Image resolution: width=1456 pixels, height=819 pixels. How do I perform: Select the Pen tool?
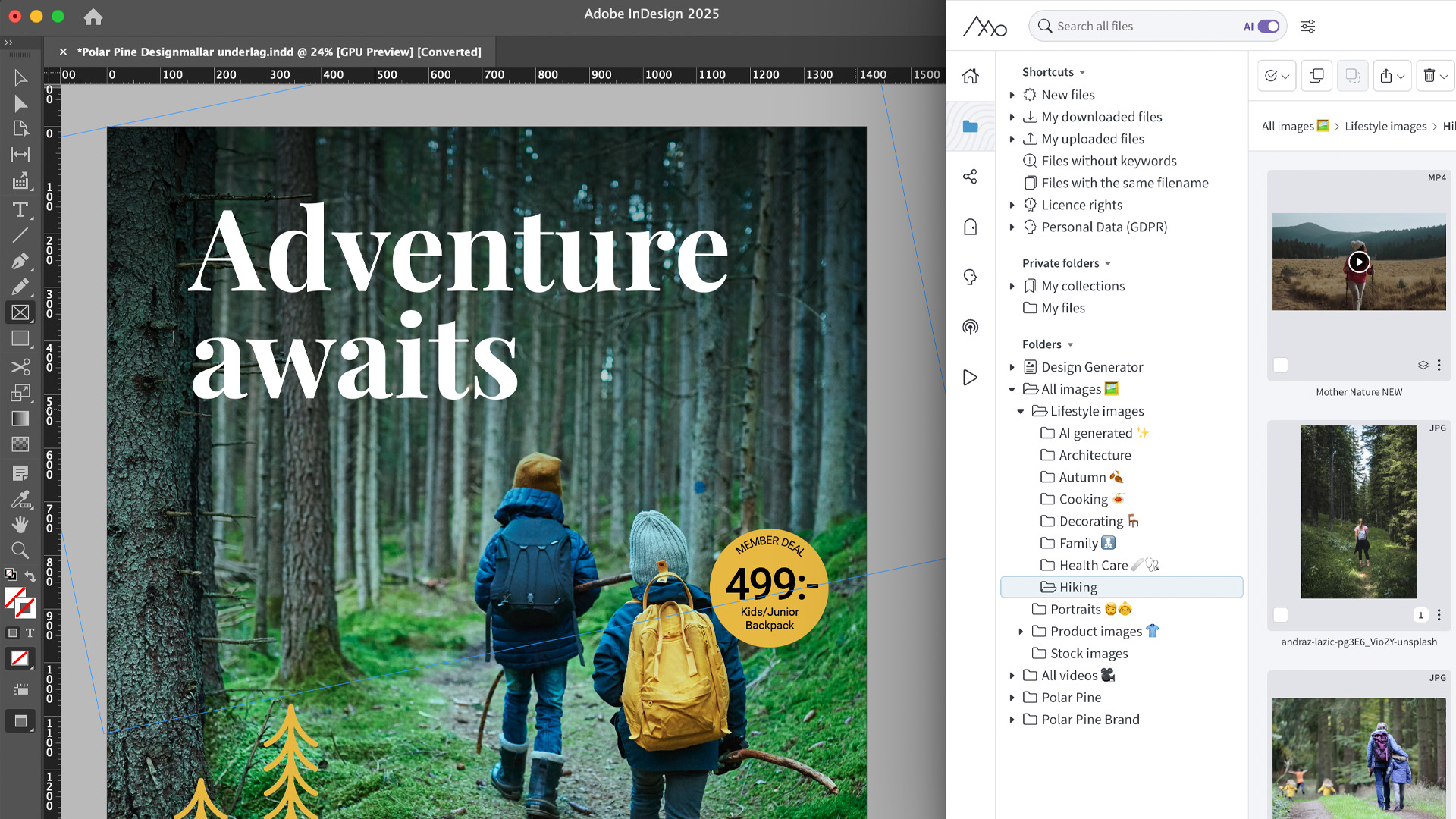pyautogui.click(x=20, y=261)
